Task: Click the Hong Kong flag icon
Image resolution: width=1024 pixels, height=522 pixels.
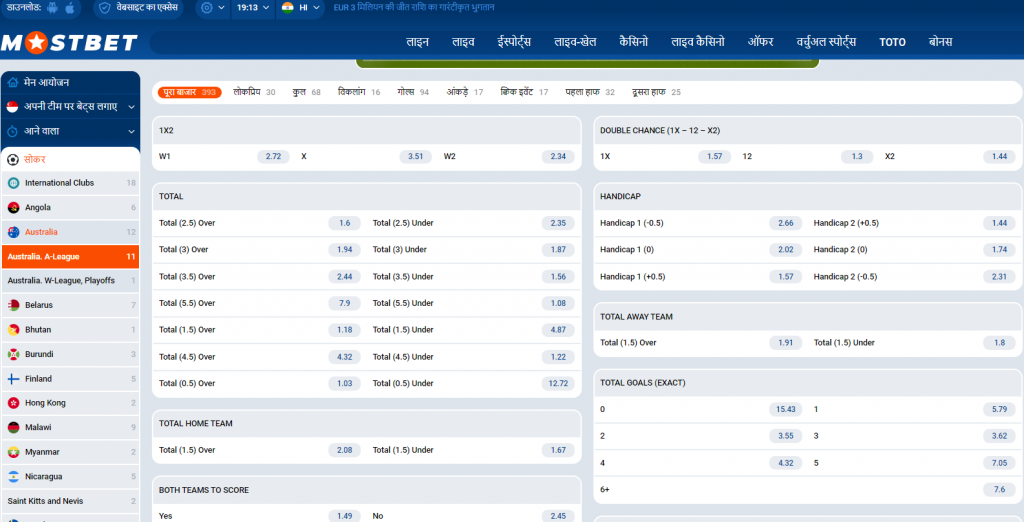Action: pyautogui.click(x=13, y=403)
